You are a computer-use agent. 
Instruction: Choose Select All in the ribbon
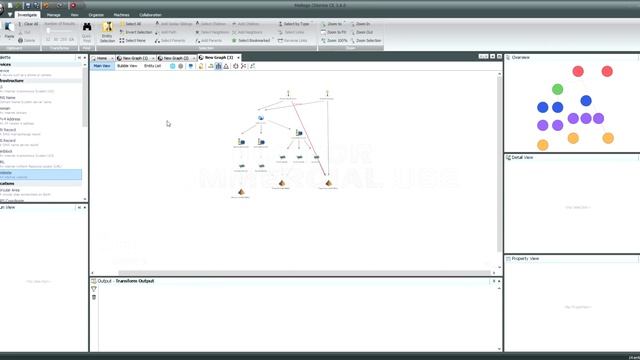click(x=131, y=24)
